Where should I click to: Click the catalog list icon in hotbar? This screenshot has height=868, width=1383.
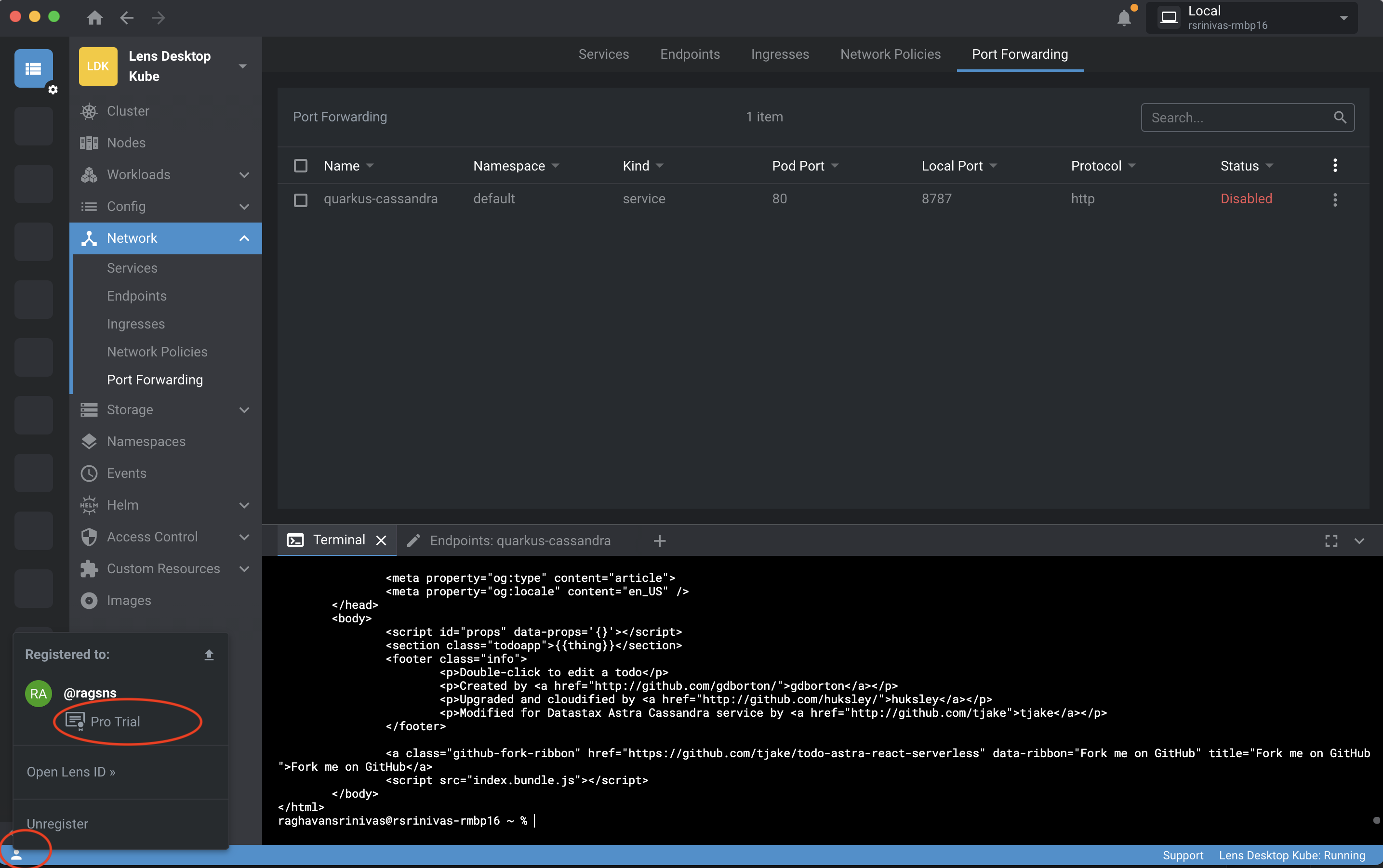click(x=33, y=69)
